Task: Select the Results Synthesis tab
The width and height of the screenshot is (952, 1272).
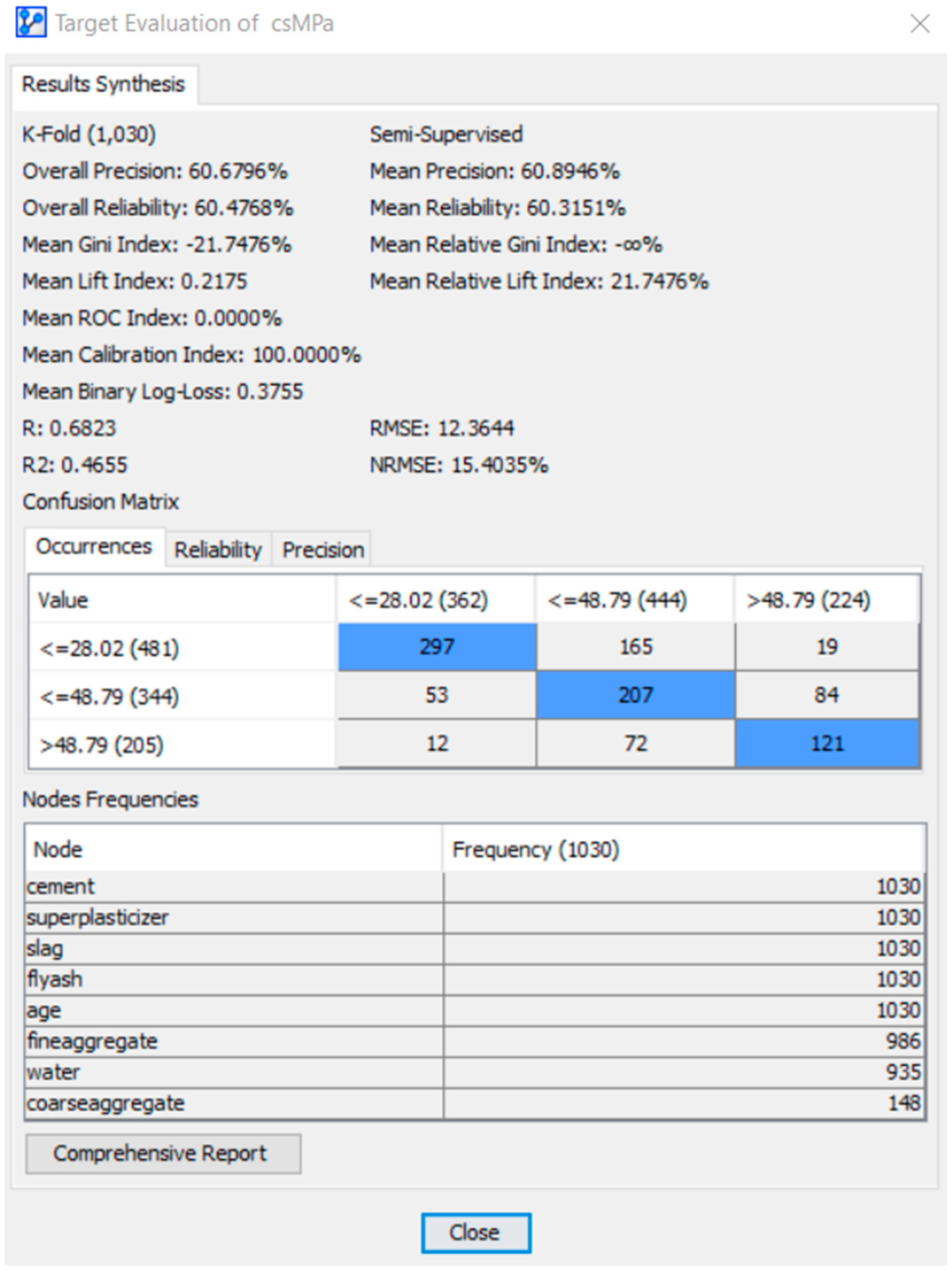Action: pos(103,85)
